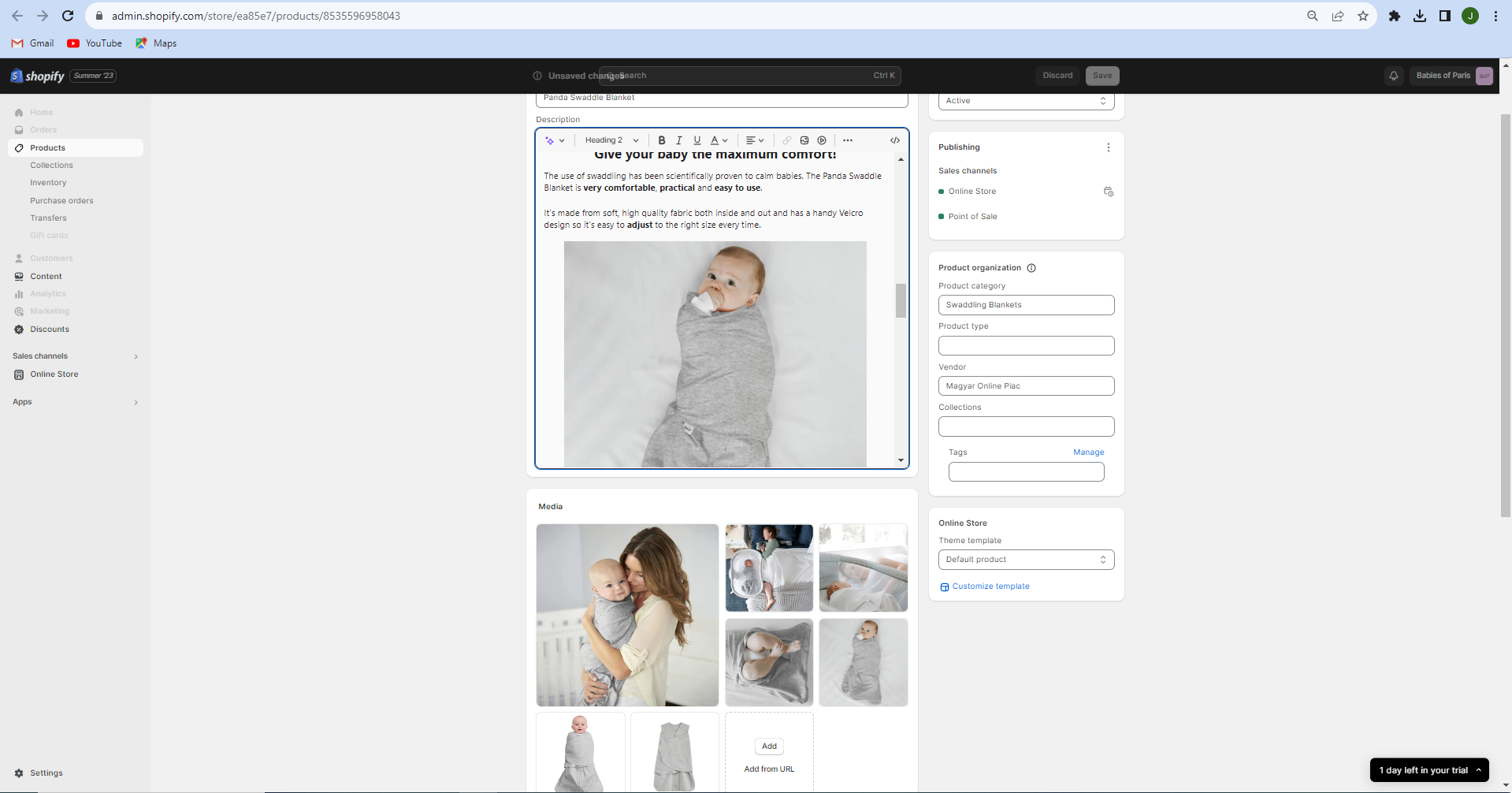Insert an image into the description

(804, 140)
